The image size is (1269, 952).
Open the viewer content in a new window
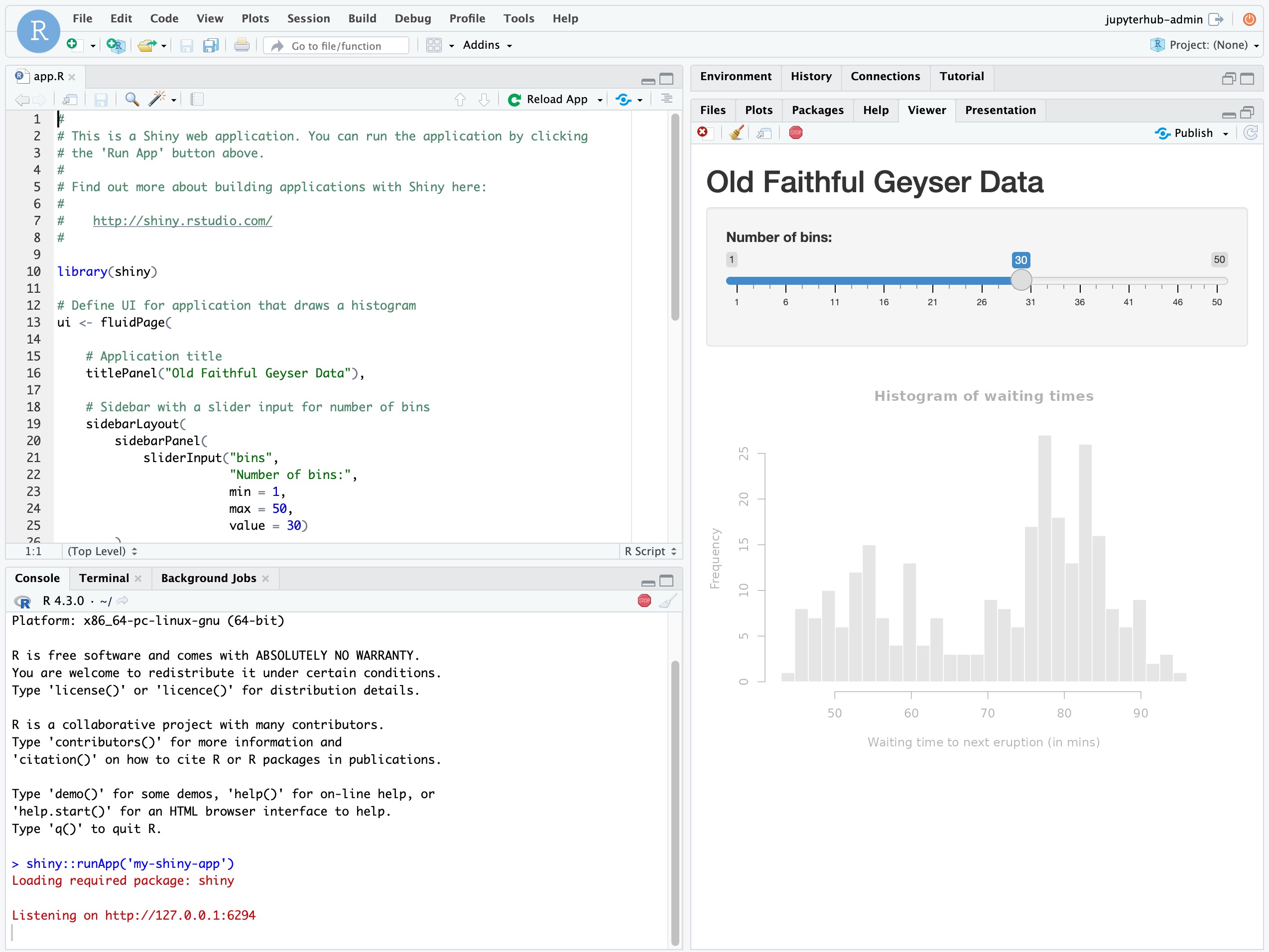[763, 132]
